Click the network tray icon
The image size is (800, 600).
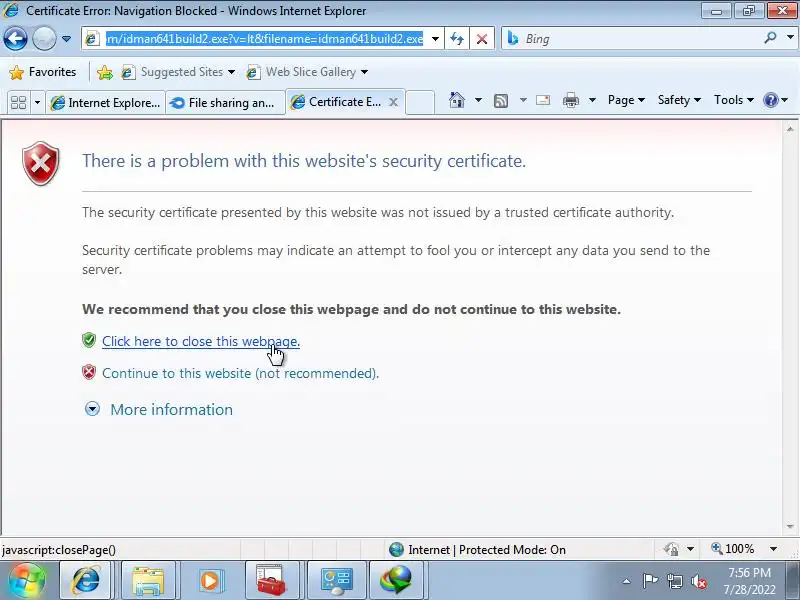(x=674, y=581)
